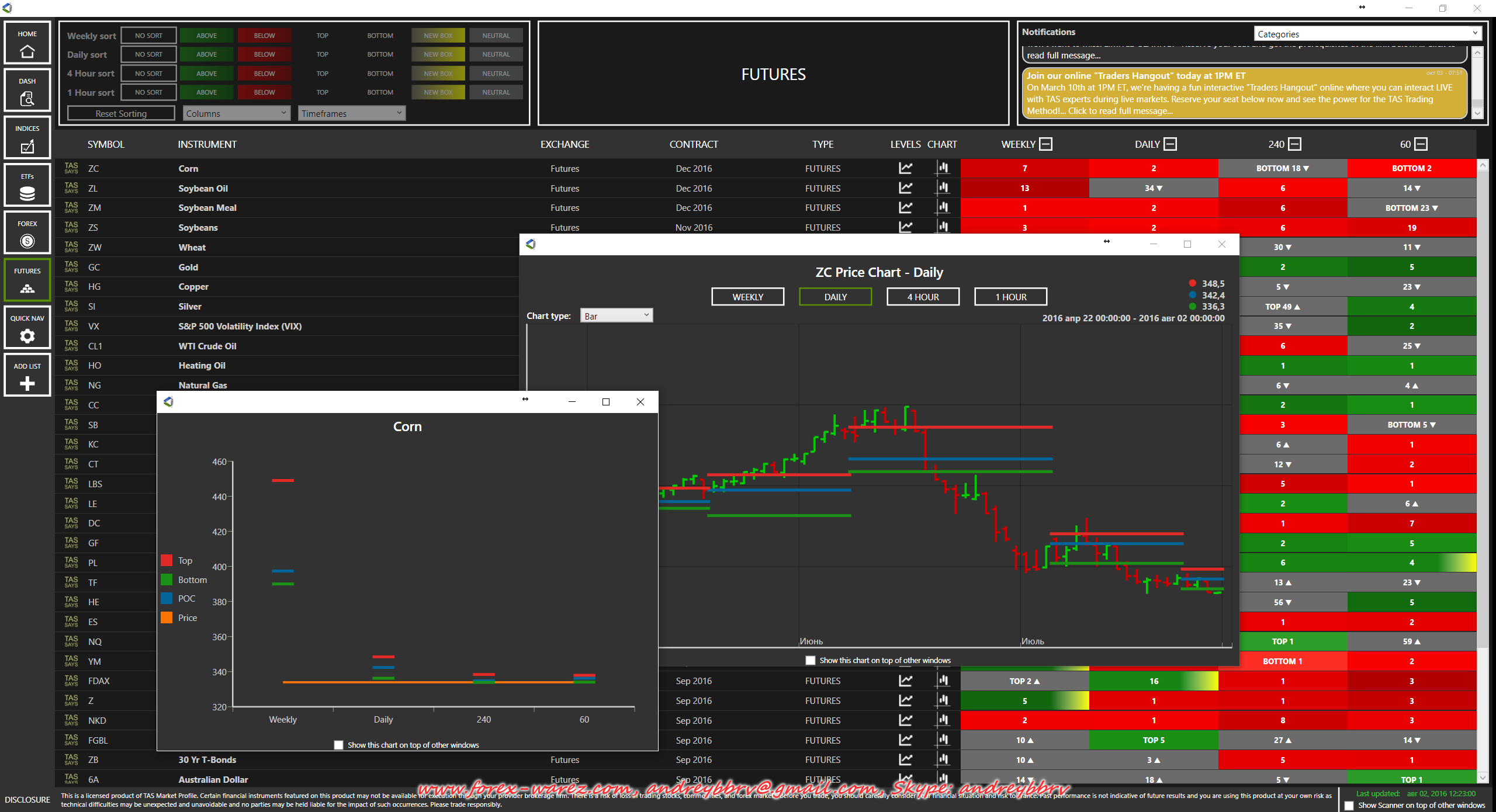Viewport: 1496px width, 812px height.
Task: Click the Reset Sorting button
Action: click(121, 113)
